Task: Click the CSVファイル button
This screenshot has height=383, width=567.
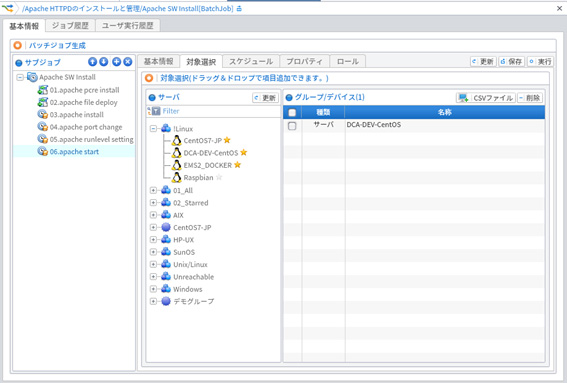Action: (486, 98)
